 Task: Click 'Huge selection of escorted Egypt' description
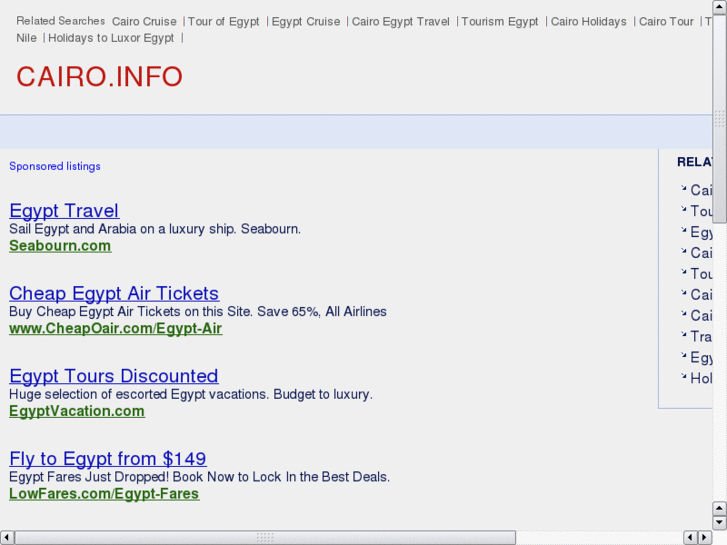(x=191, y=394)
